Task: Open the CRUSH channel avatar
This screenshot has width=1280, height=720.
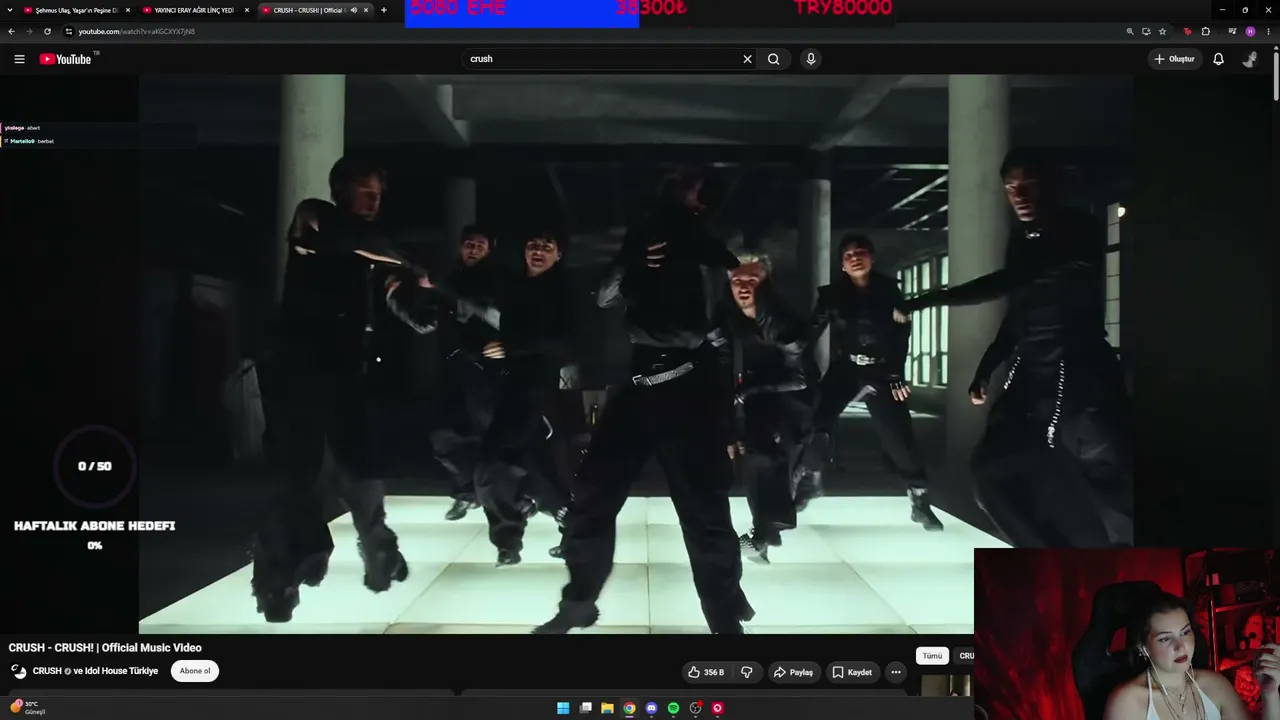Action: coord(19,671)
